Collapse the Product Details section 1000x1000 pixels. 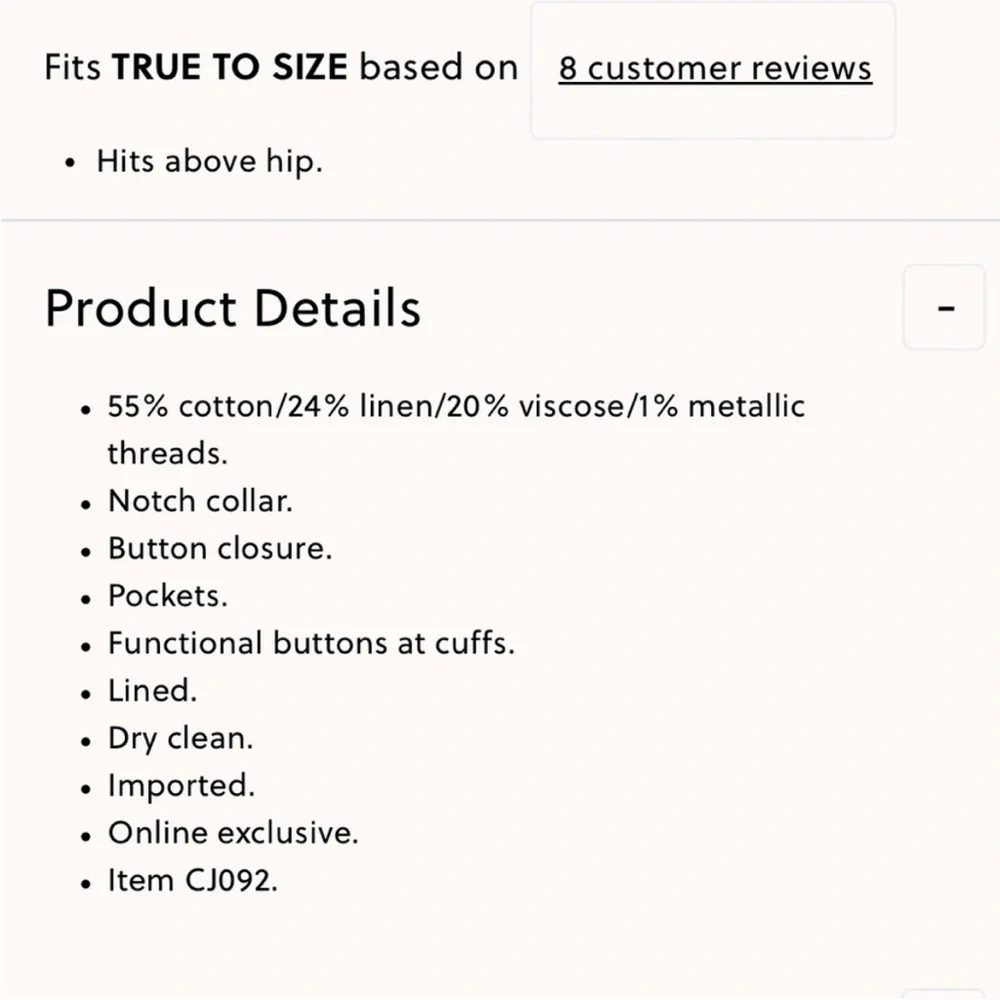pos(944,307)
